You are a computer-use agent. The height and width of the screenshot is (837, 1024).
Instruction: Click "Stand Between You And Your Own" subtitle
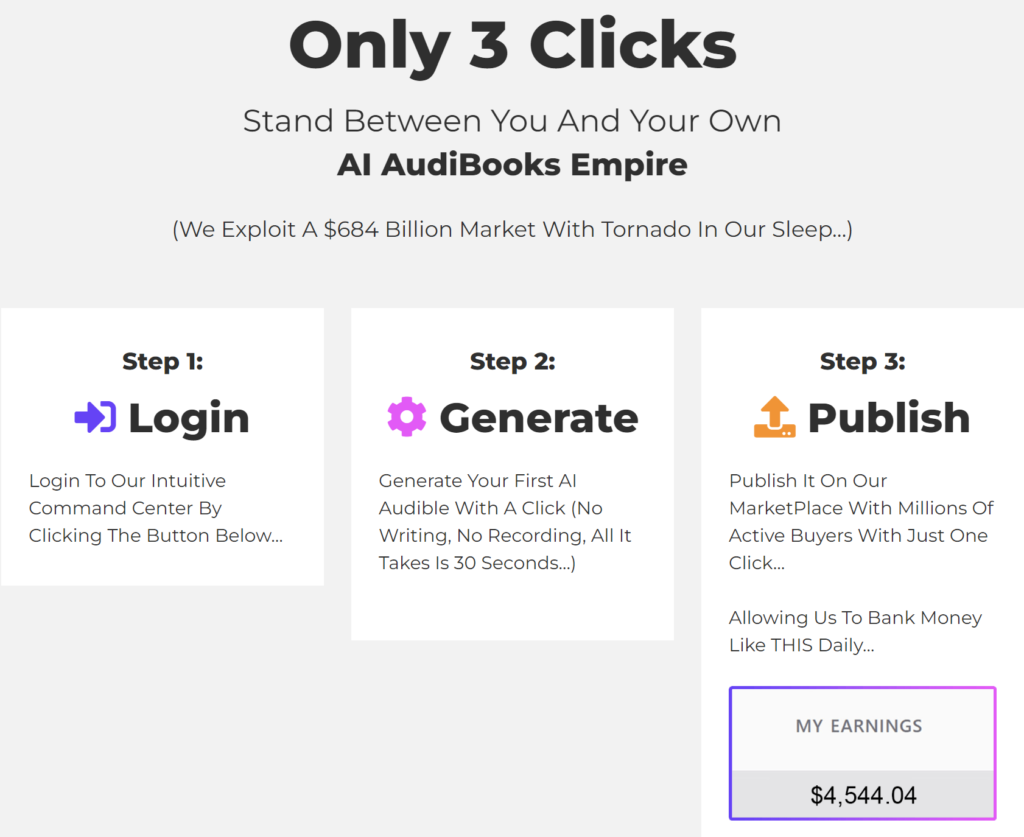[513, 121]
